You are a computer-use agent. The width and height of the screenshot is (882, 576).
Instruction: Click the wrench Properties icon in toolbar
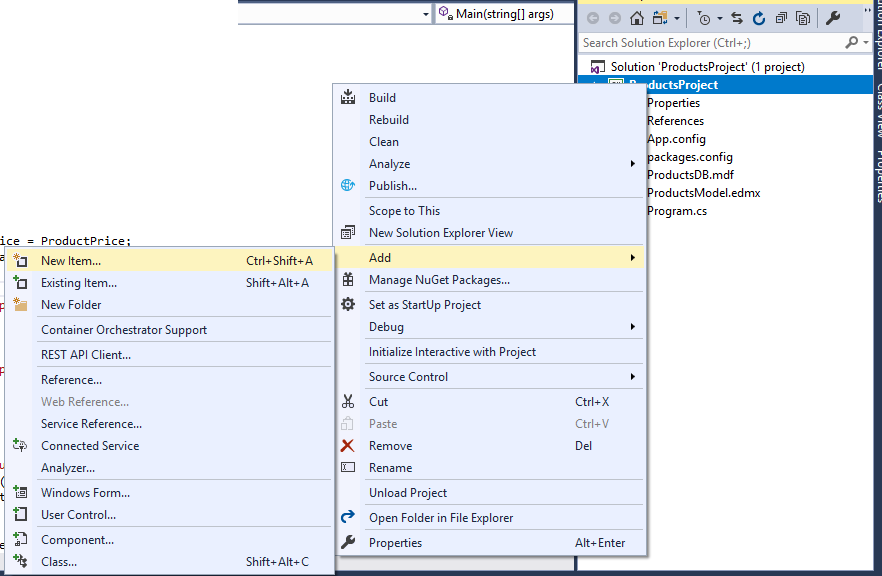[833, 18]
